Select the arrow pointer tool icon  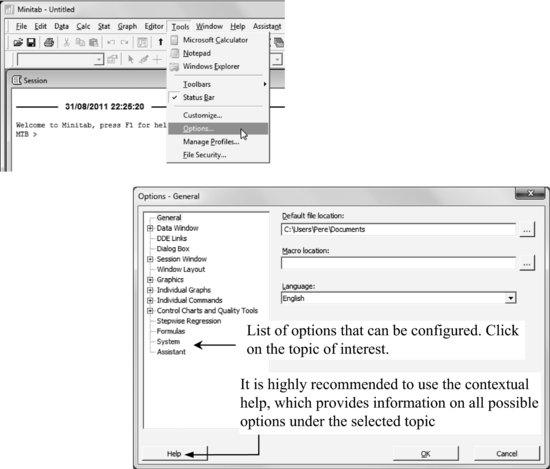point(130,59)
